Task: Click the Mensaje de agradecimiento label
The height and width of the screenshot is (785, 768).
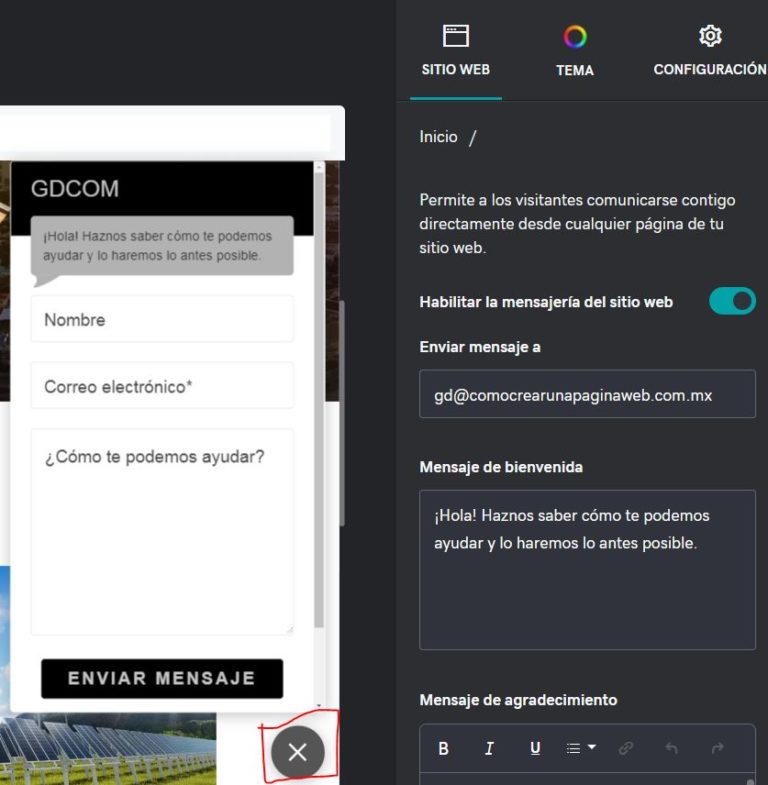Action: (x=518, y=699)
